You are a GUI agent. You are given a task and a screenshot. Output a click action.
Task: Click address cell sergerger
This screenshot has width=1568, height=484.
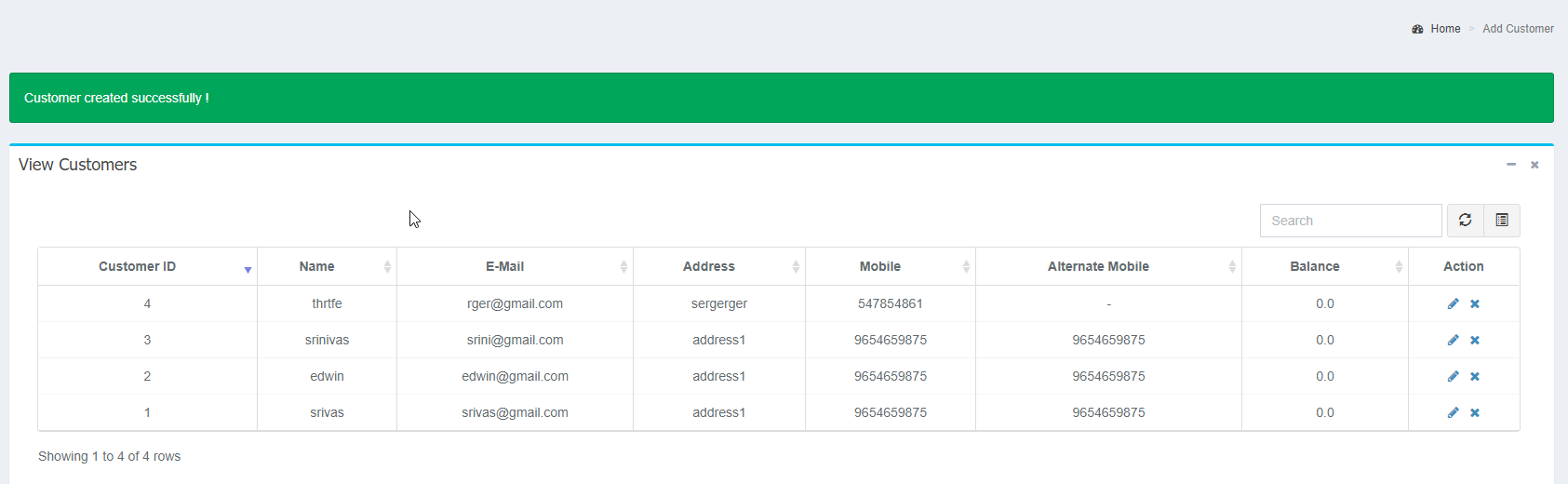tap(719, 303)
